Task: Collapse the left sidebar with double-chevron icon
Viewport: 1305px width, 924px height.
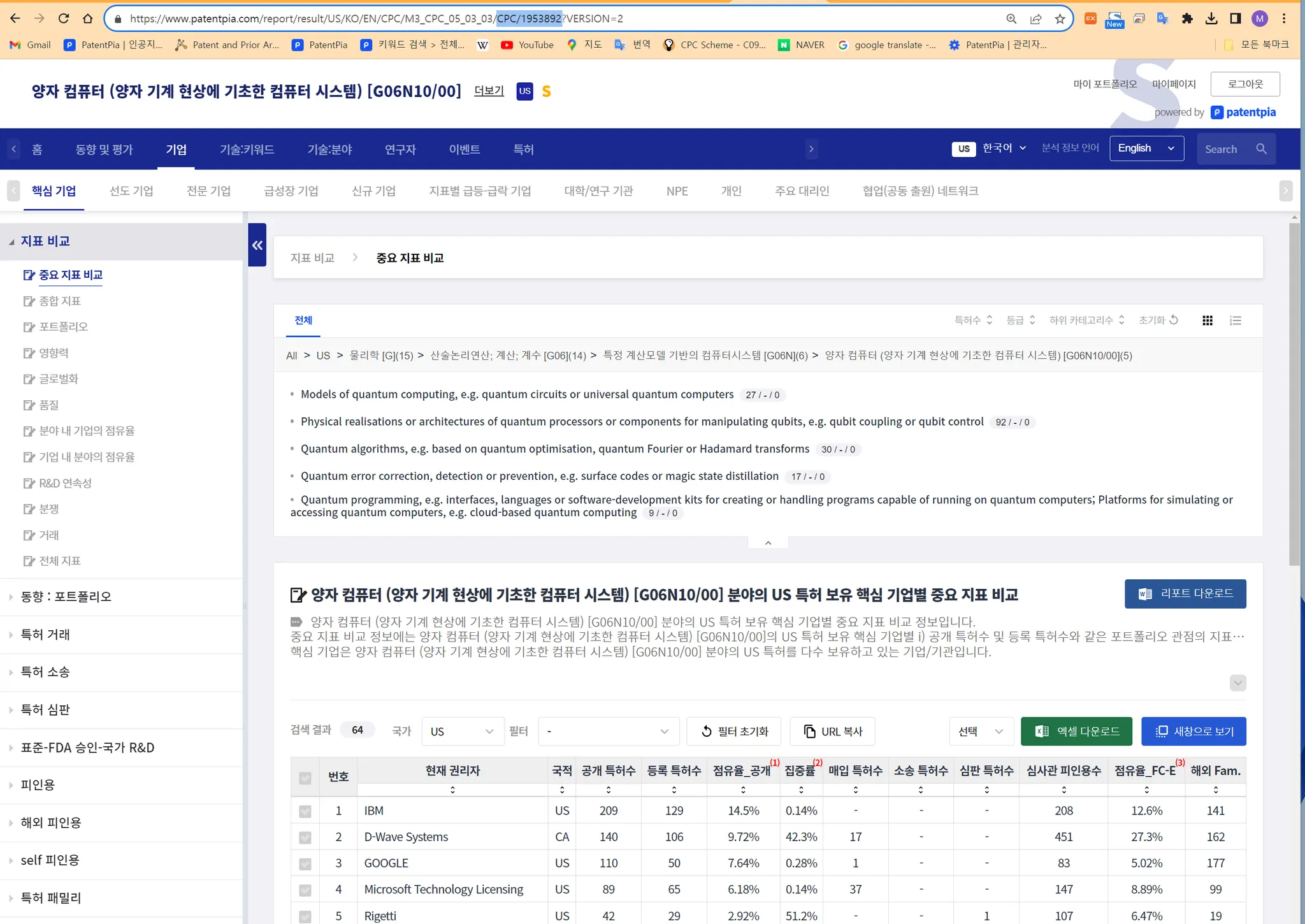Action: [257, 245]
